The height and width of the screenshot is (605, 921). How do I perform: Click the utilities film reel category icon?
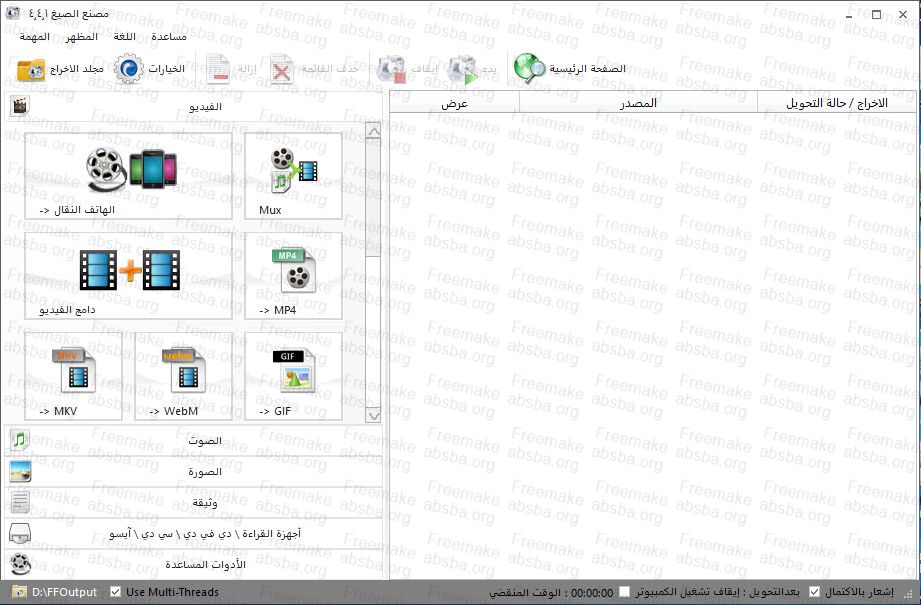[20, 564]
